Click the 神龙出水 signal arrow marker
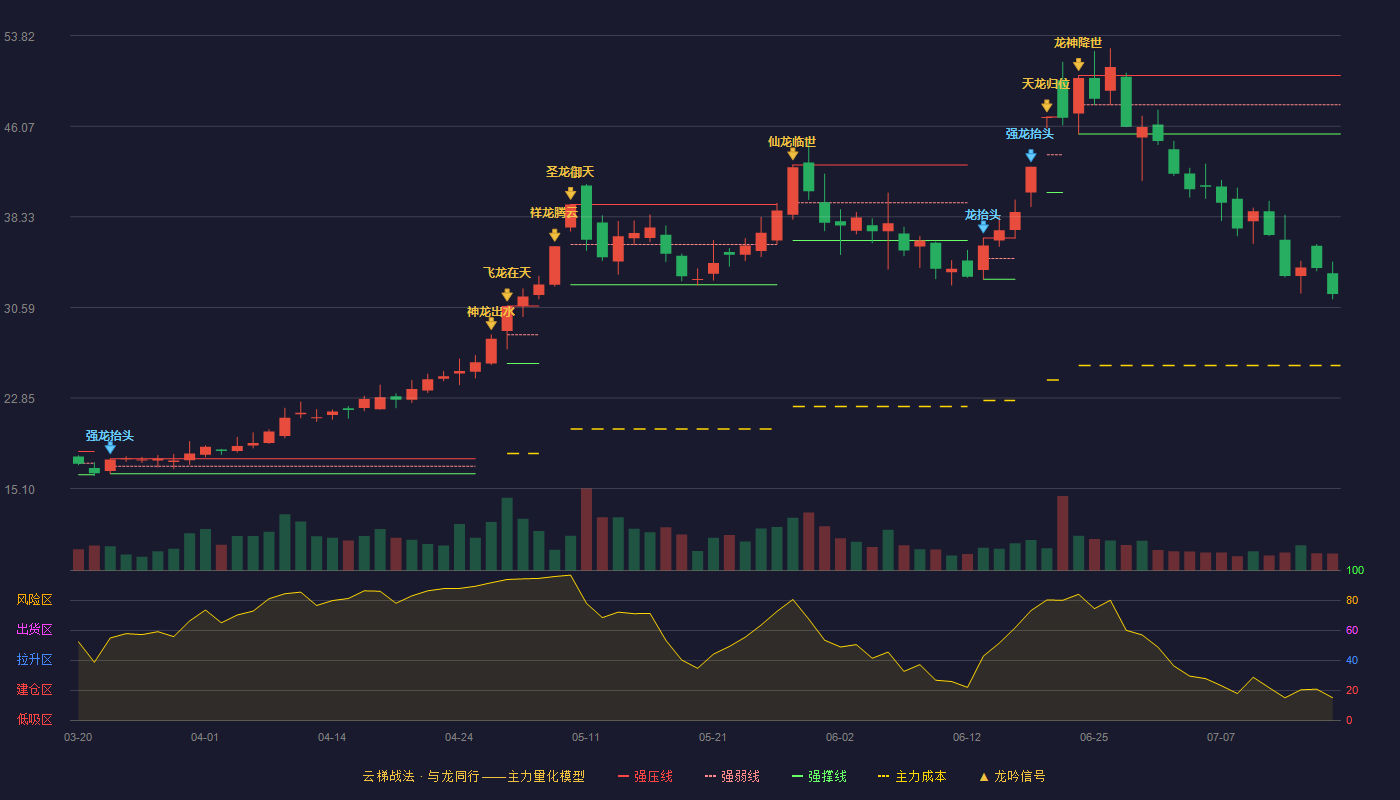The height and width of the screenshot is (800, 1400). [491, 324]
